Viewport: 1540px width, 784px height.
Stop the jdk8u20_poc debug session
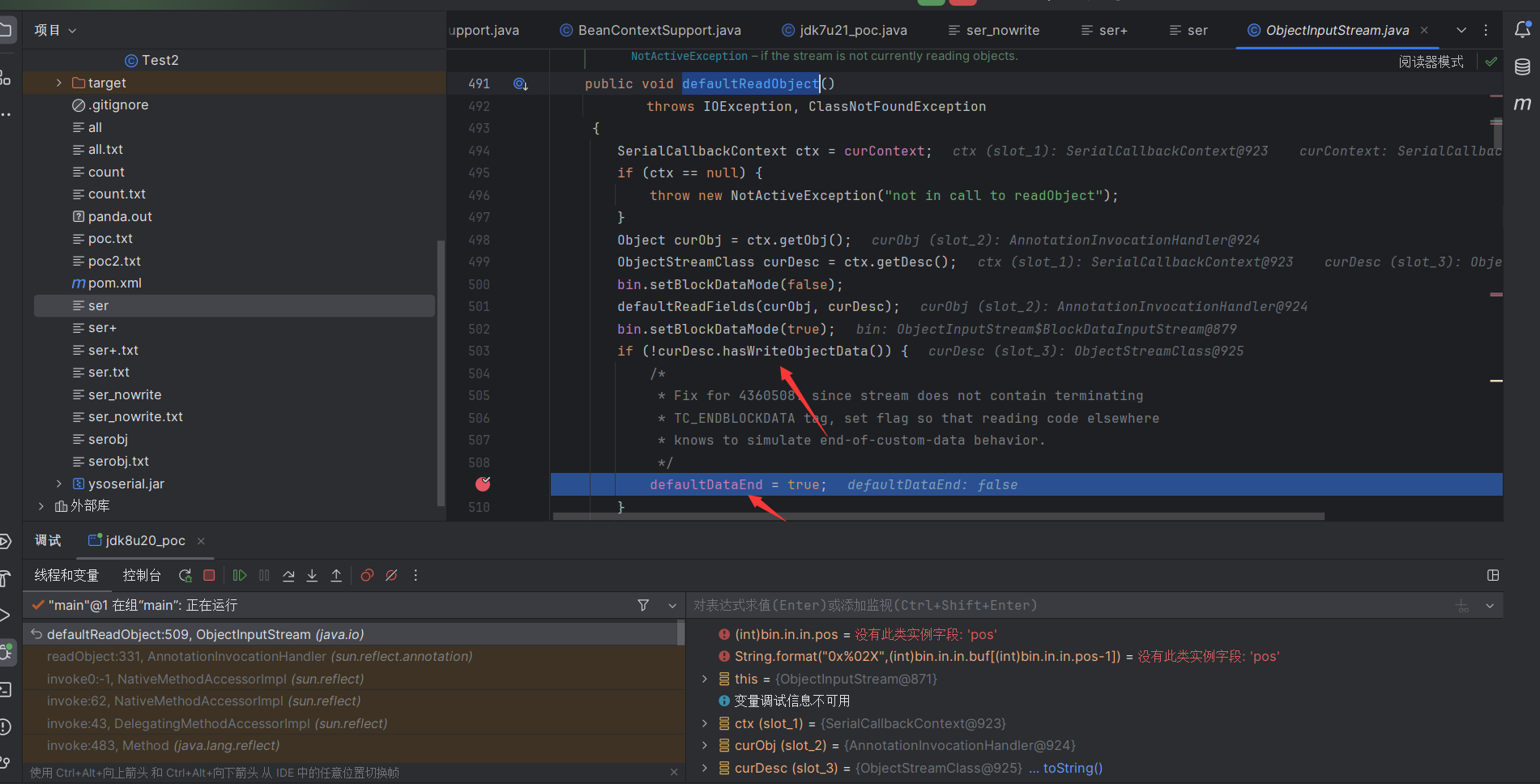(x=209, y=575)
